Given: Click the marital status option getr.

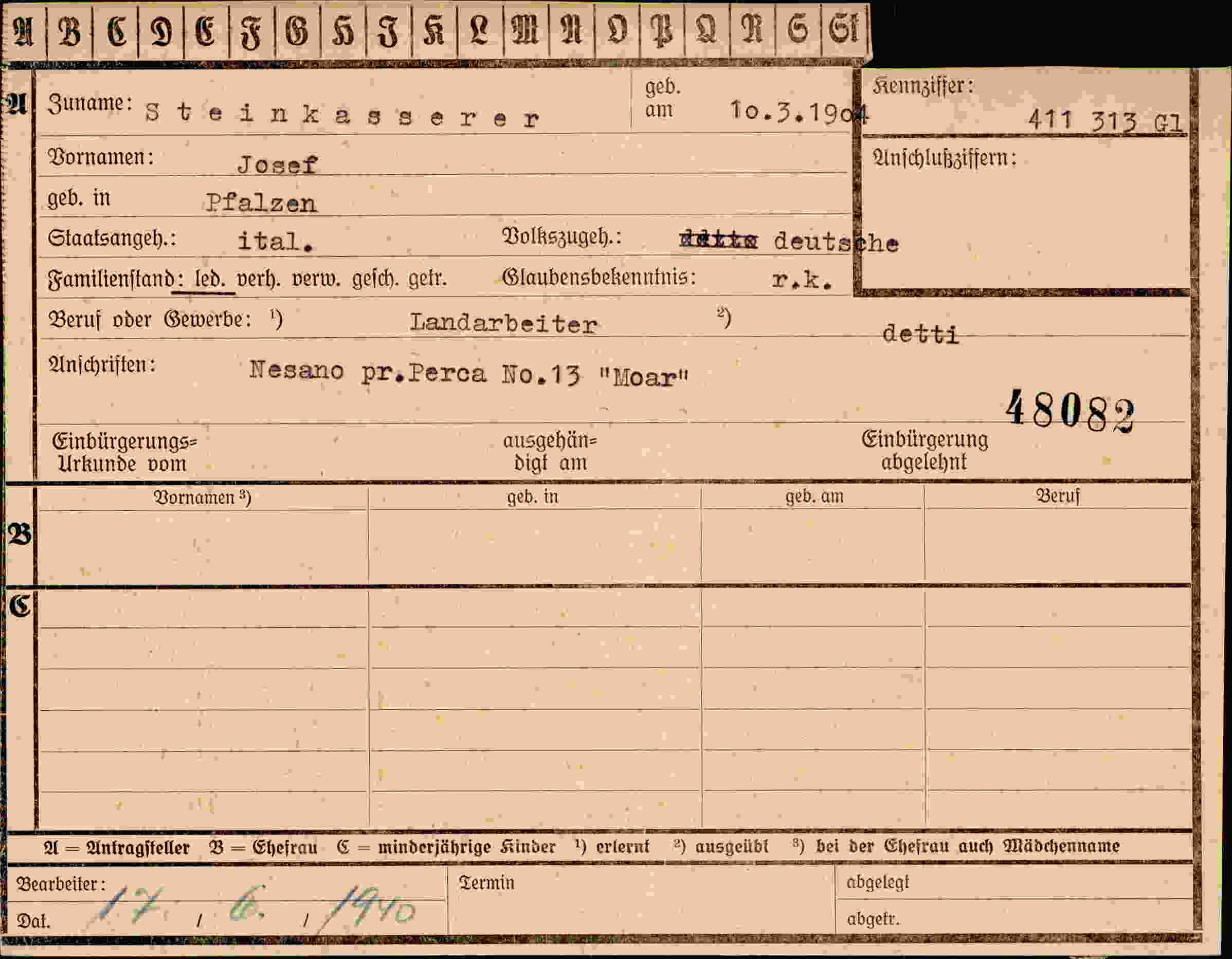Looking at the screenshot, I should (x=428, y=279).
